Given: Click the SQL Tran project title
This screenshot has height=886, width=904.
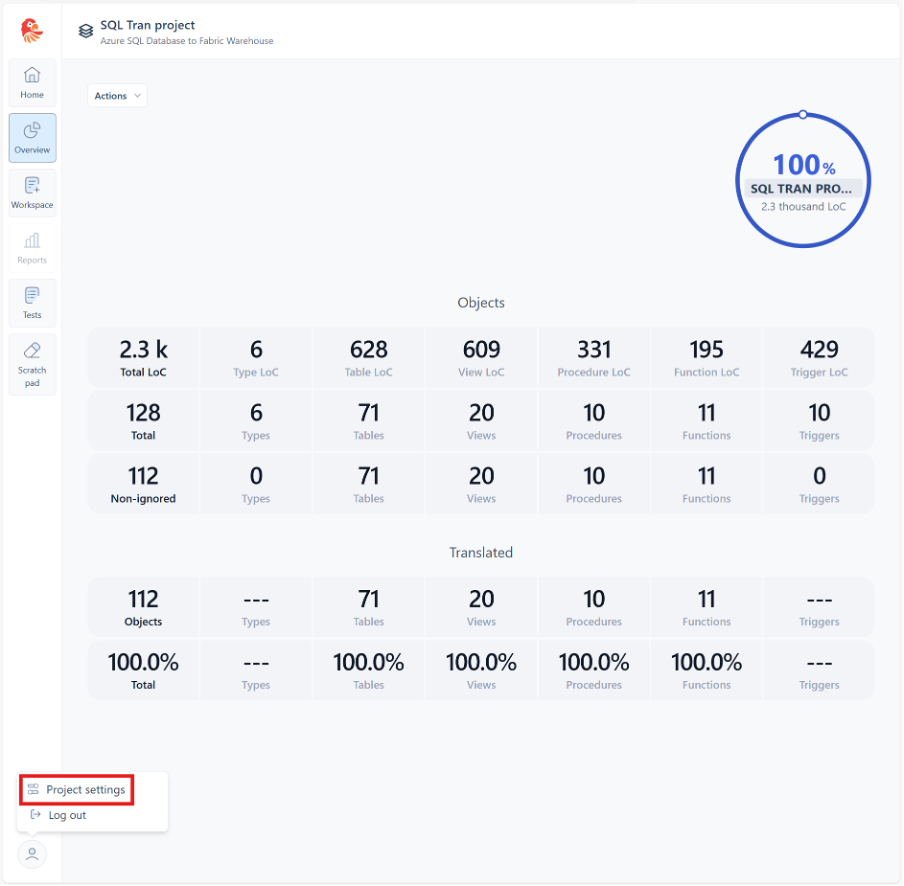Looking at the screenshot, I should (148, 25).
